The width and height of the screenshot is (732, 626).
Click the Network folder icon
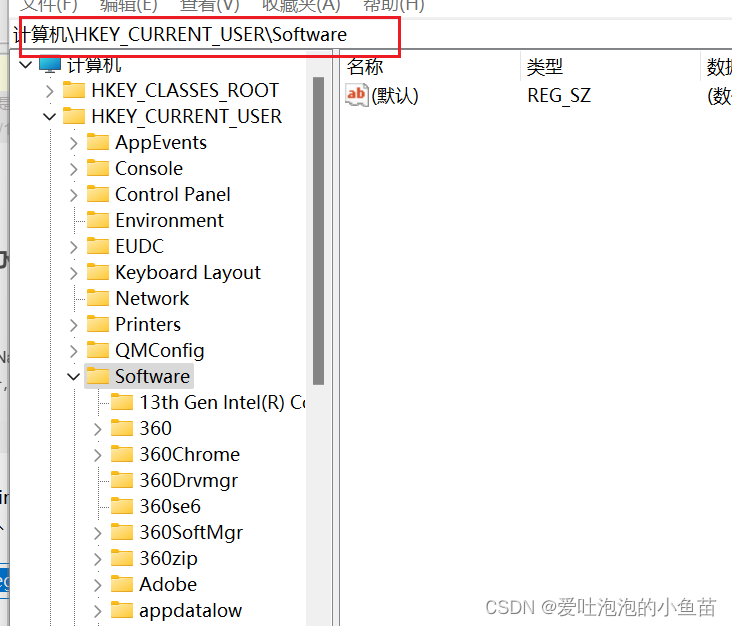click(x=98, y=298)
